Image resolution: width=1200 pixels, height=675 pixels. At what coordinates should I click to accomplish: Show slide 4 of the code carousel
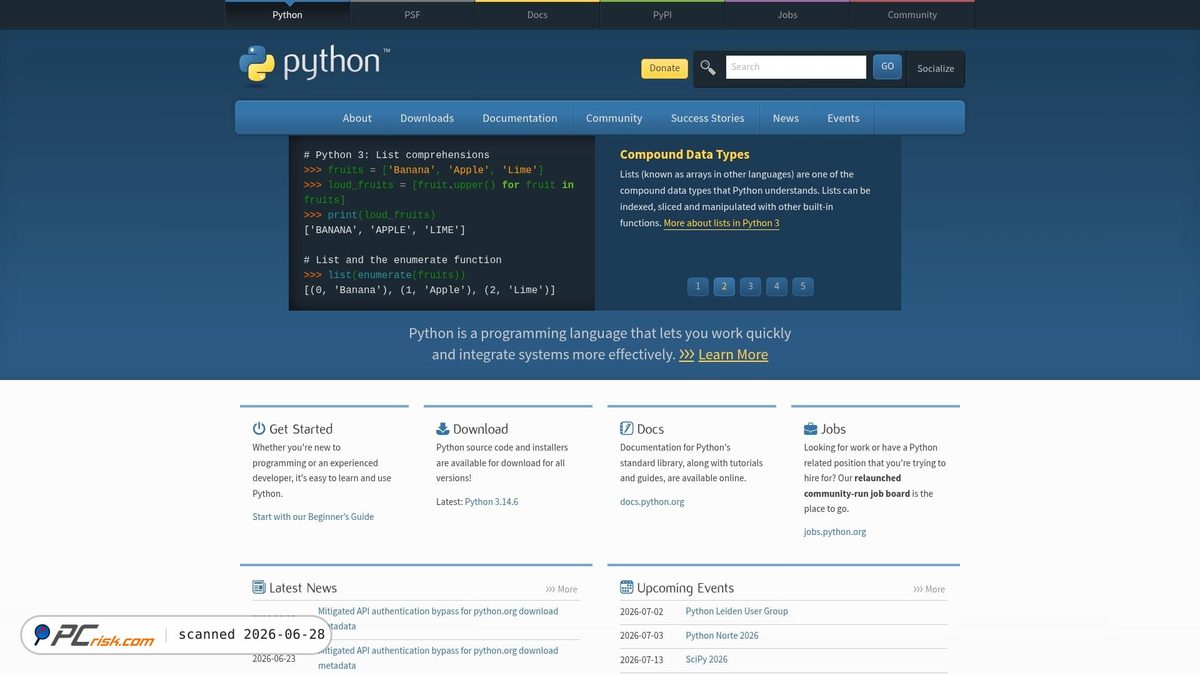pos(776,286)
